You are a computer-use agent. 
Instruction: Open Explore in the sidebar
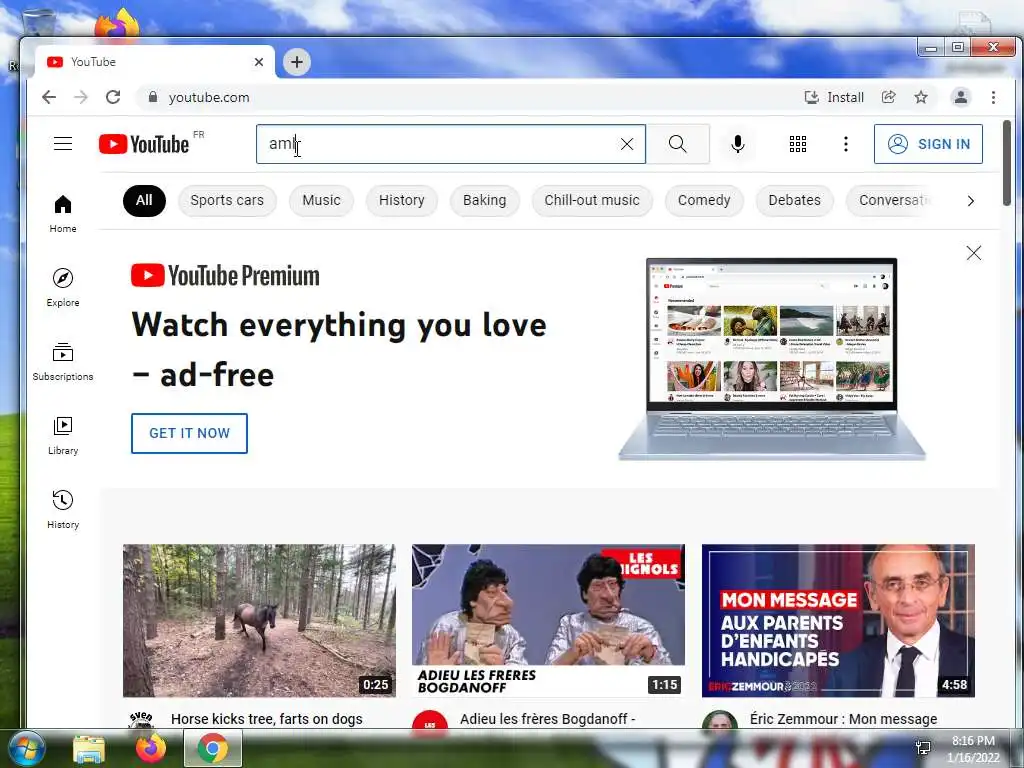click(63, 287)
